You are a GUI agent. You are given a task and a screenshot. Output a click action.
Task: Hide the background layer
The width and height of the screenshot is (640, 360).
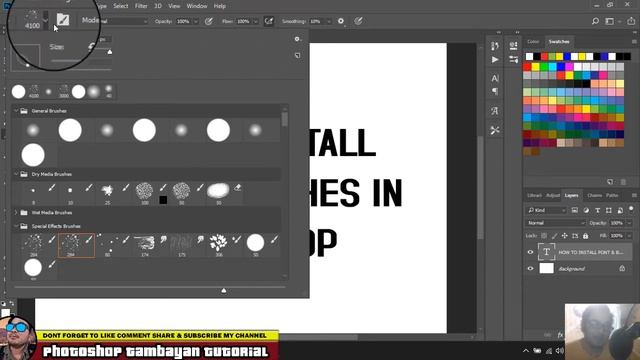[x=530, y=268]
